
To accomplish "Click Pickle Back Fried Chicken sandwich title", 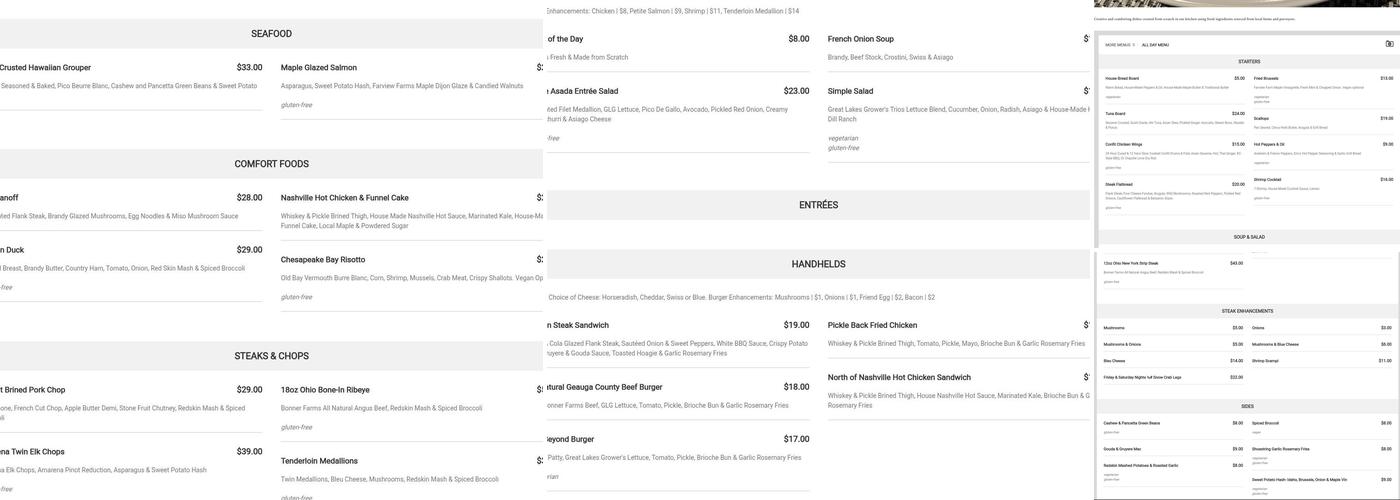I will 872,325.
